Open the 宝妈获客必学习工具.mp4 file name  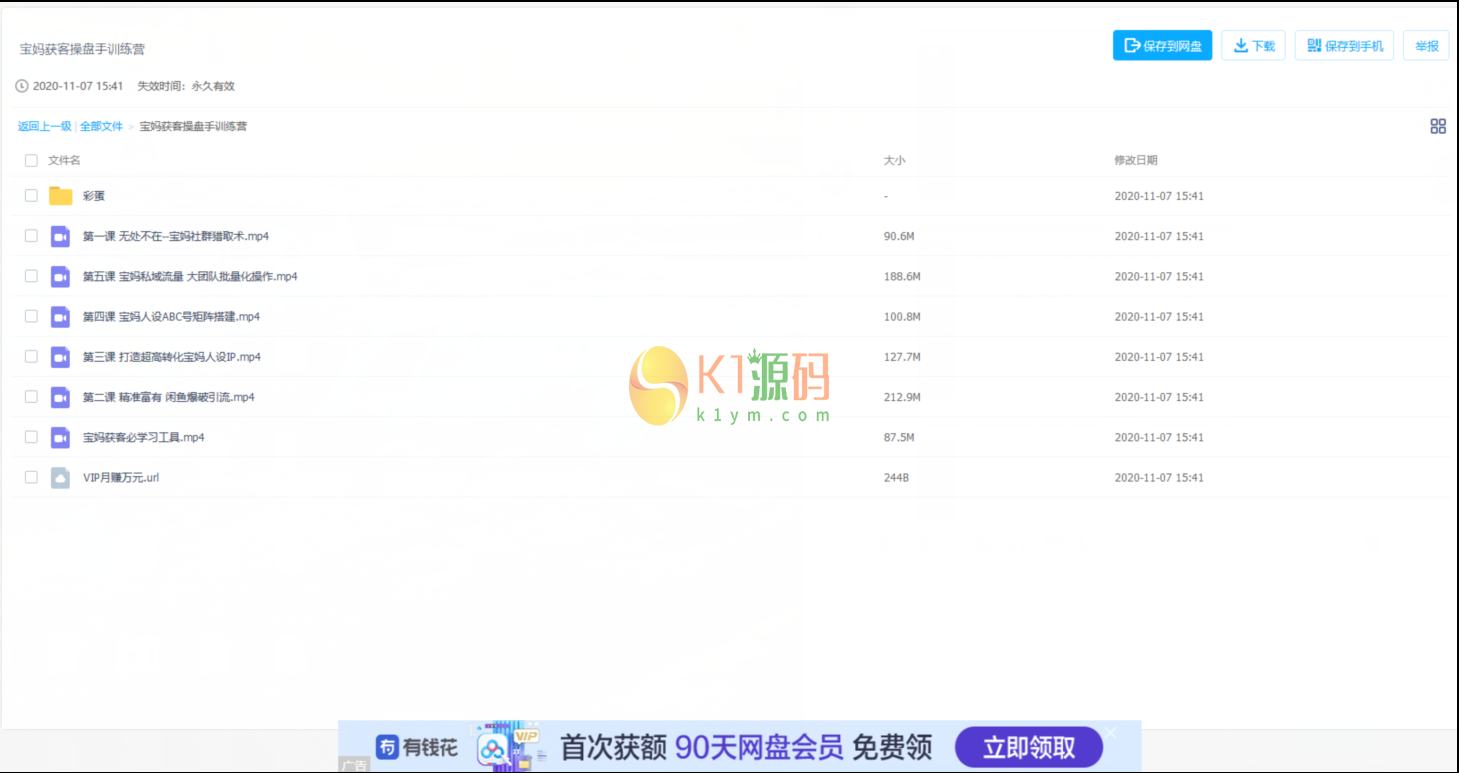click(x=144, y=437)
